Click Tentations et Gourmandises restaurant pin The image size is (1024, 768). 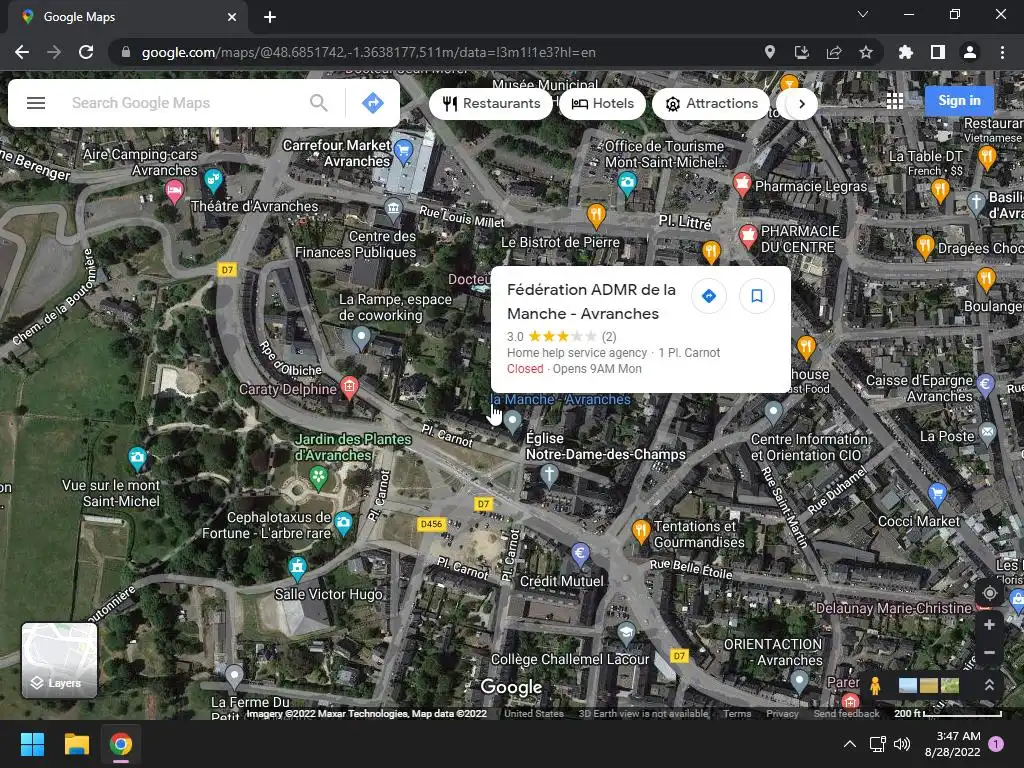click(x=641, y=532)
